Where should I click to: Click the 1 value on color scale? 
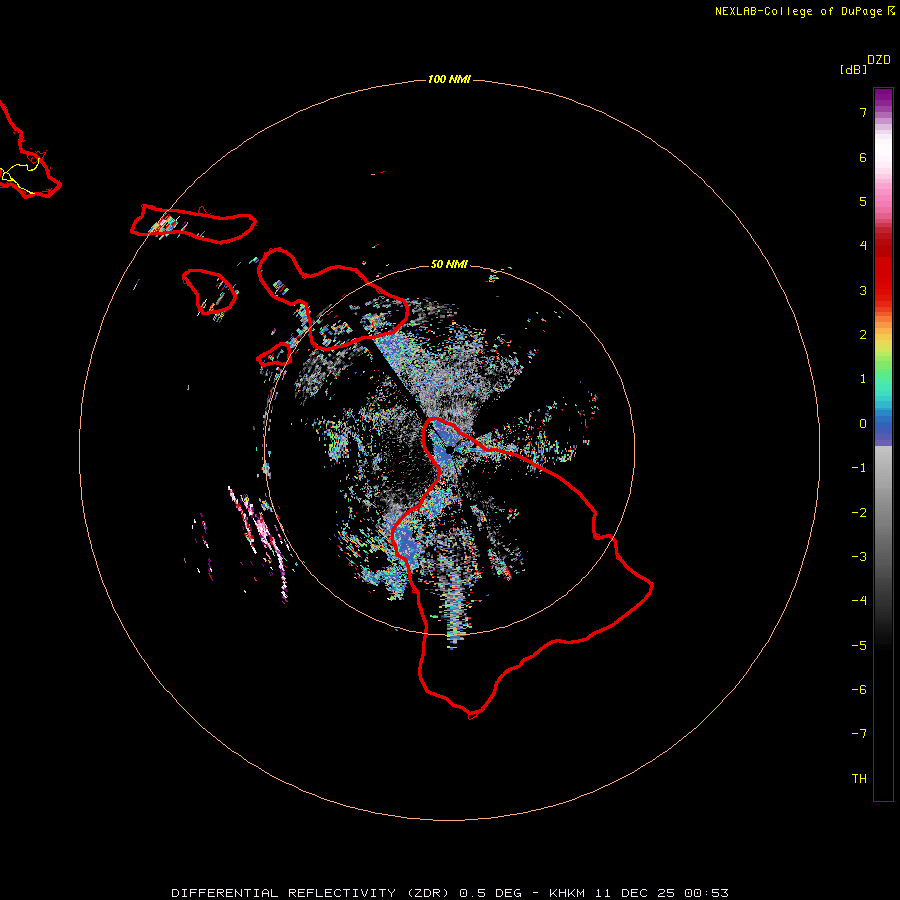point(863,379)
